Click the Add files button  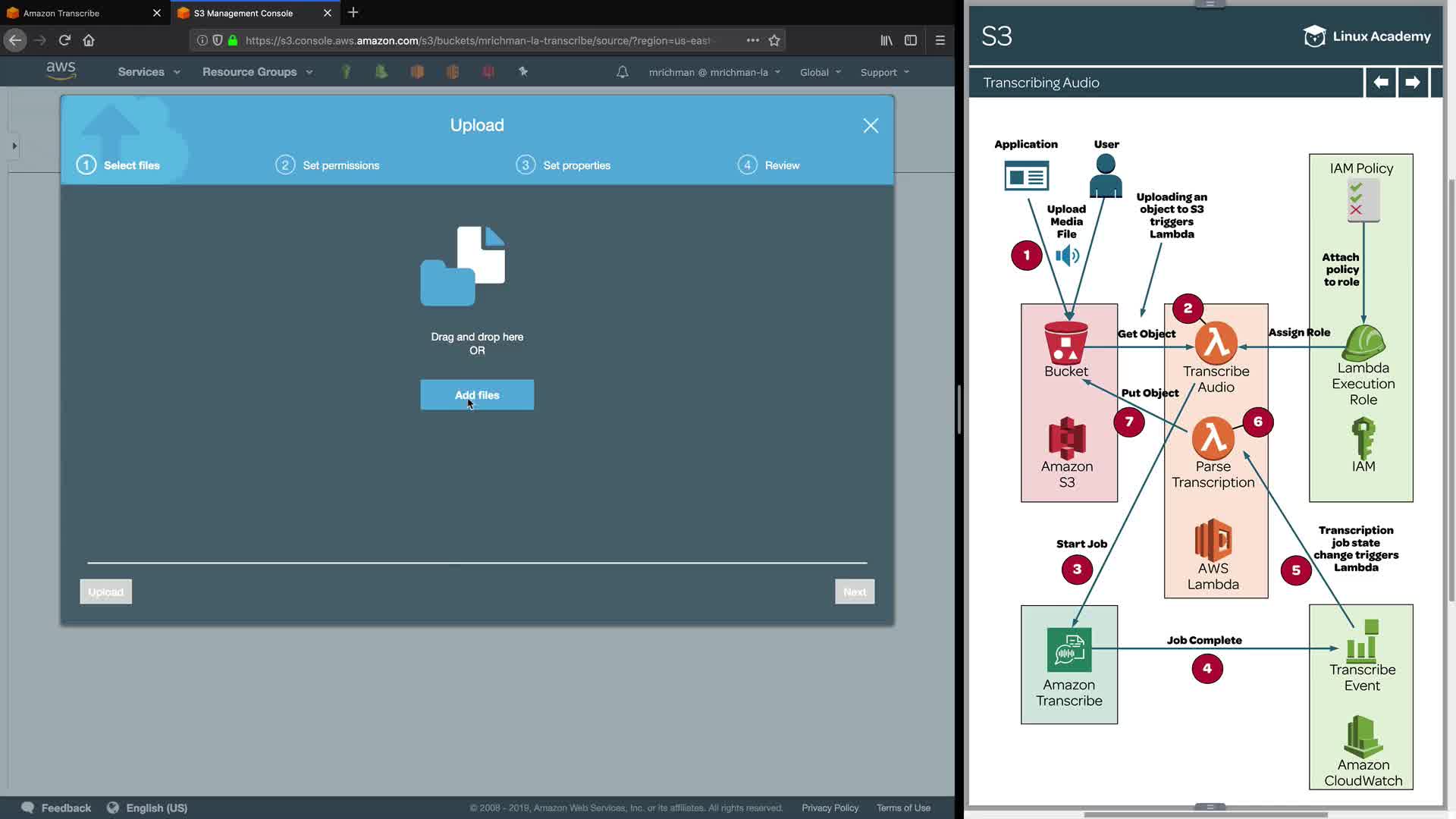[477, 395]
